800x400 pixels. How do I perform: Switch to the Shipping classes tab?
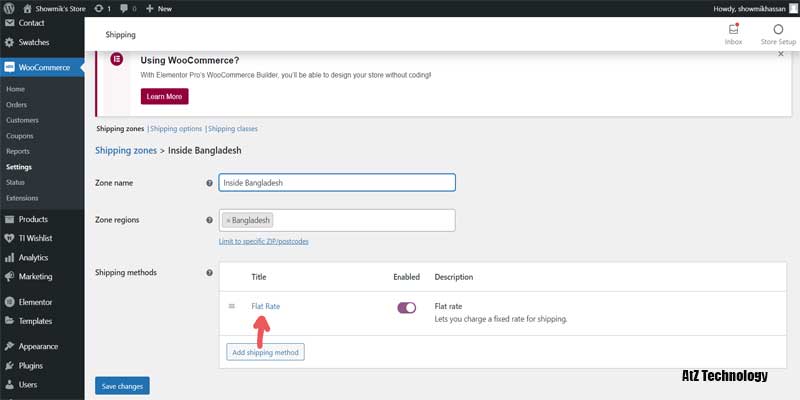click(x=232, y=129)
